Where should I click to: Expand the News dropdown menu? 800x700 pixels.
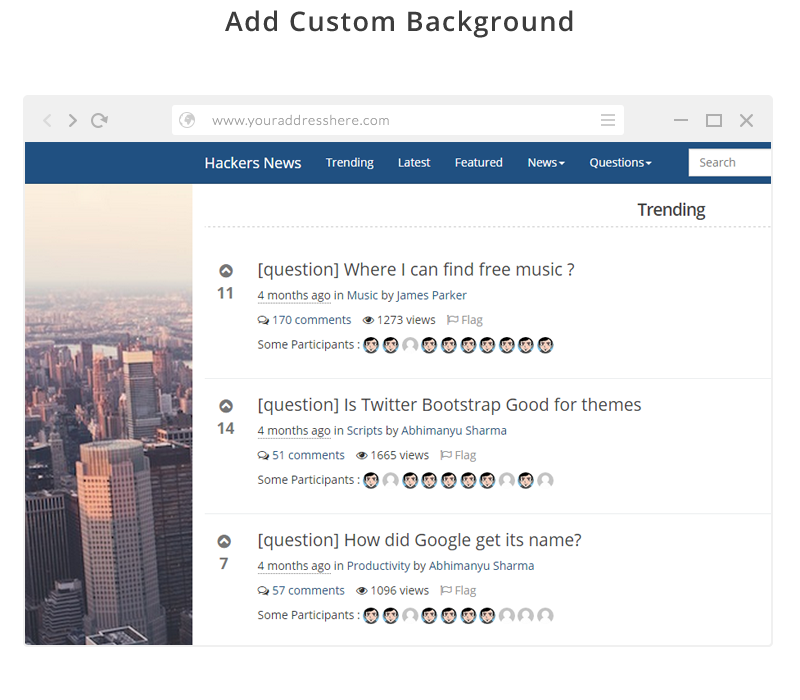pyautogui.click(x=546, y=163)
